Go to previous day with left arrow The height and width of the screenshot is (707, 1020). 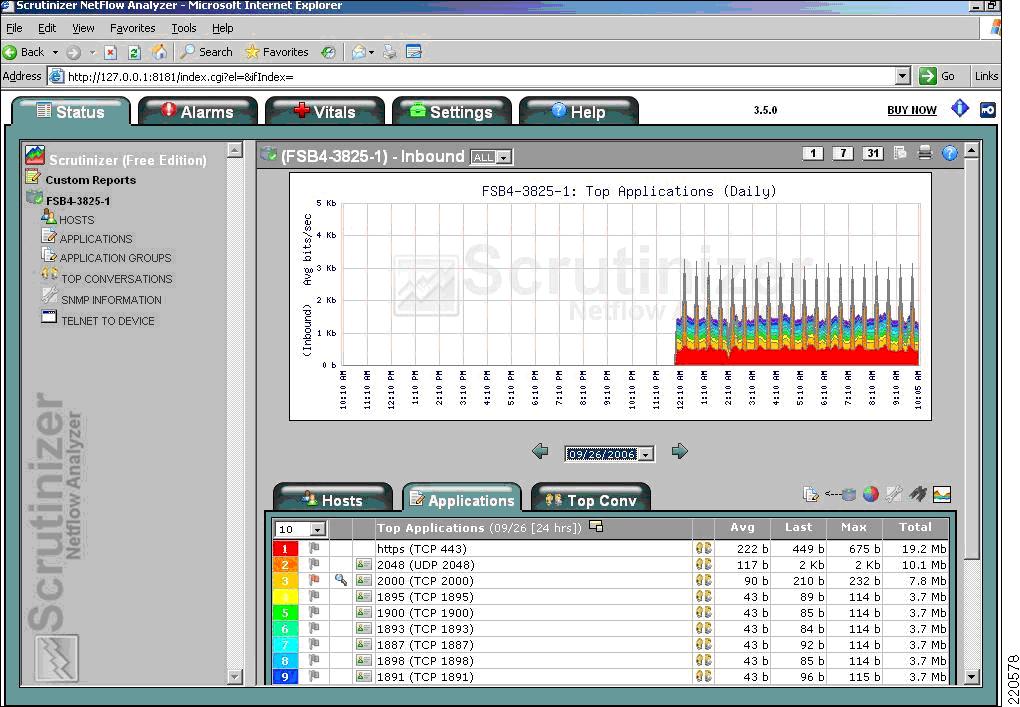[540, 451]
